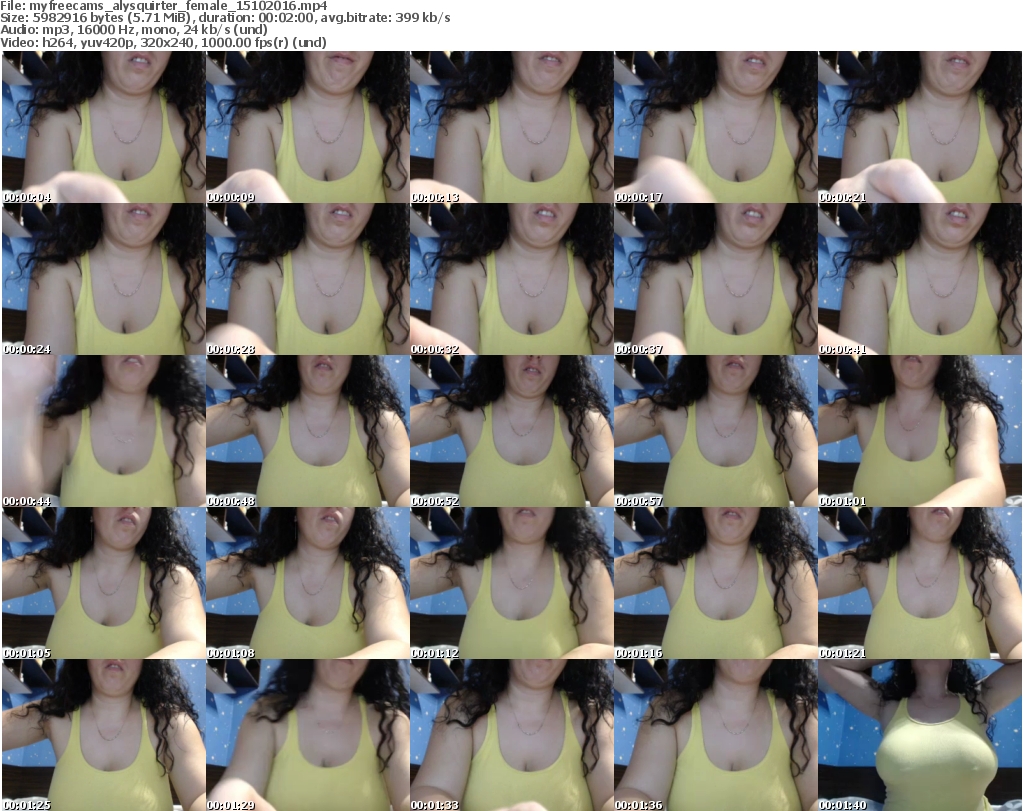Screen dimensions: 1024x811
Task: Select the frame at timestamp 00:01:36
Action: point(715,735)
